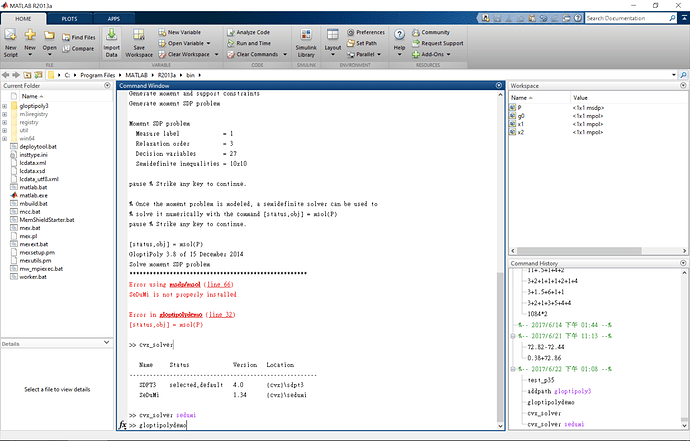Screen dimensions: 690x441
Task: Click the R2013a path segment
Action: pos(166,75)
